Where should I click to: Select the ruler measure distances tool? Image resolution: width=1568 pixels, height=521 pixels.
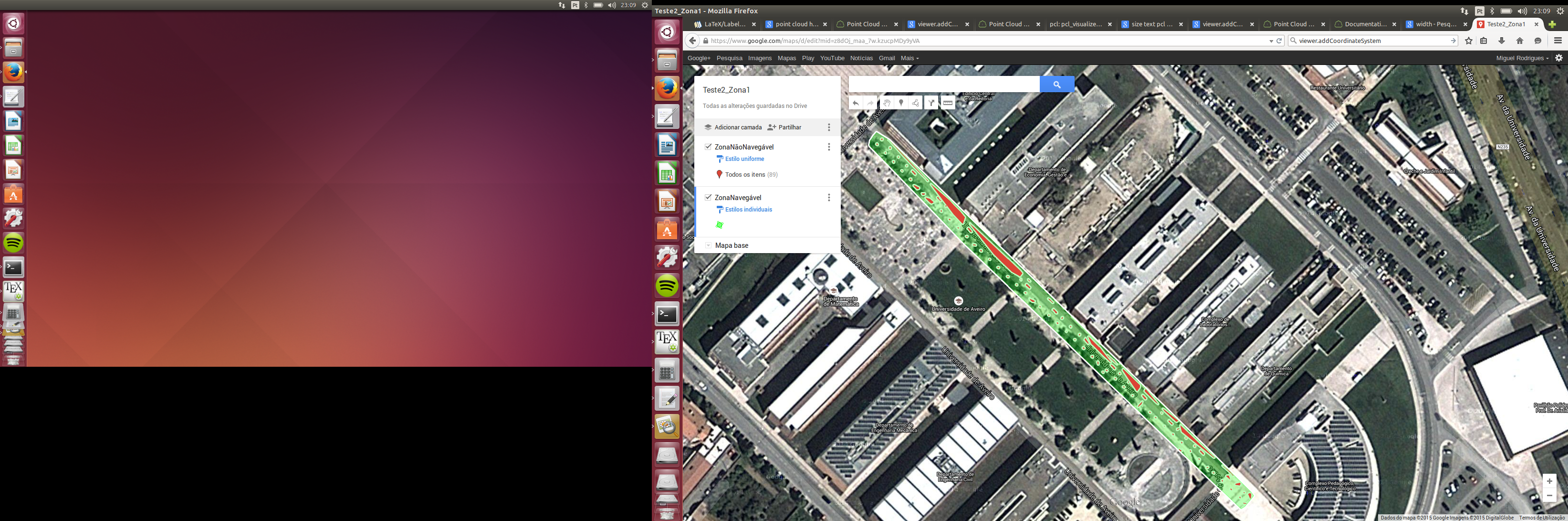948,103
